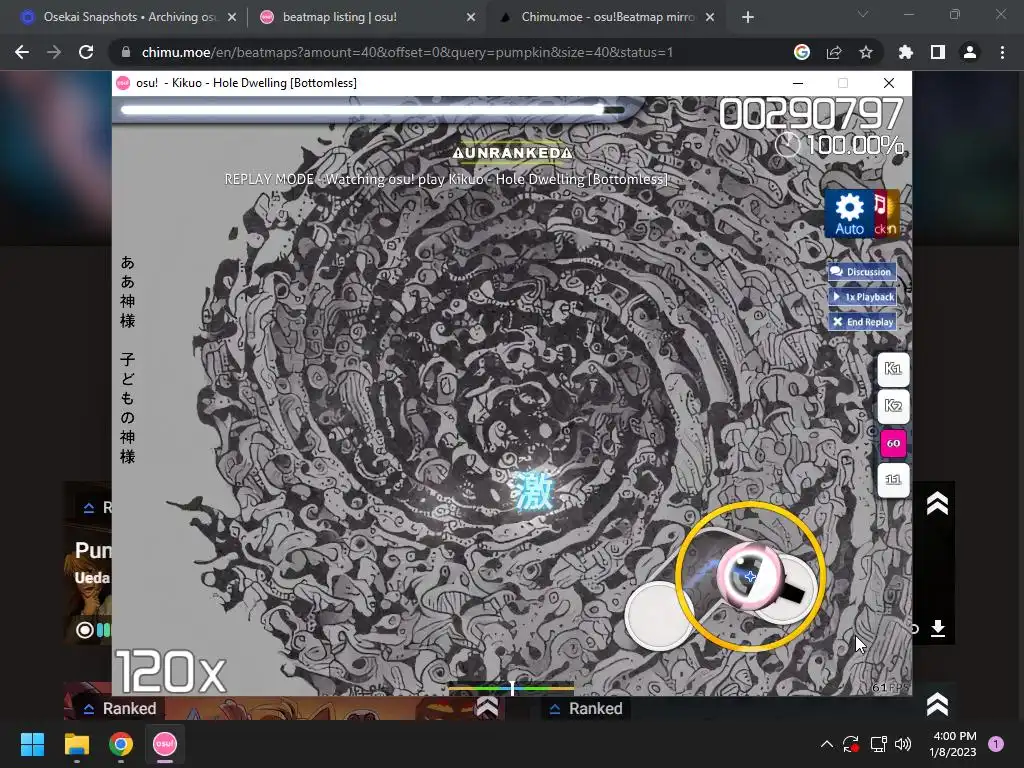Image resolution: width=1024 pixels, height=768 pixels.
Task: Share this page icon
Action: pos(834,52)
